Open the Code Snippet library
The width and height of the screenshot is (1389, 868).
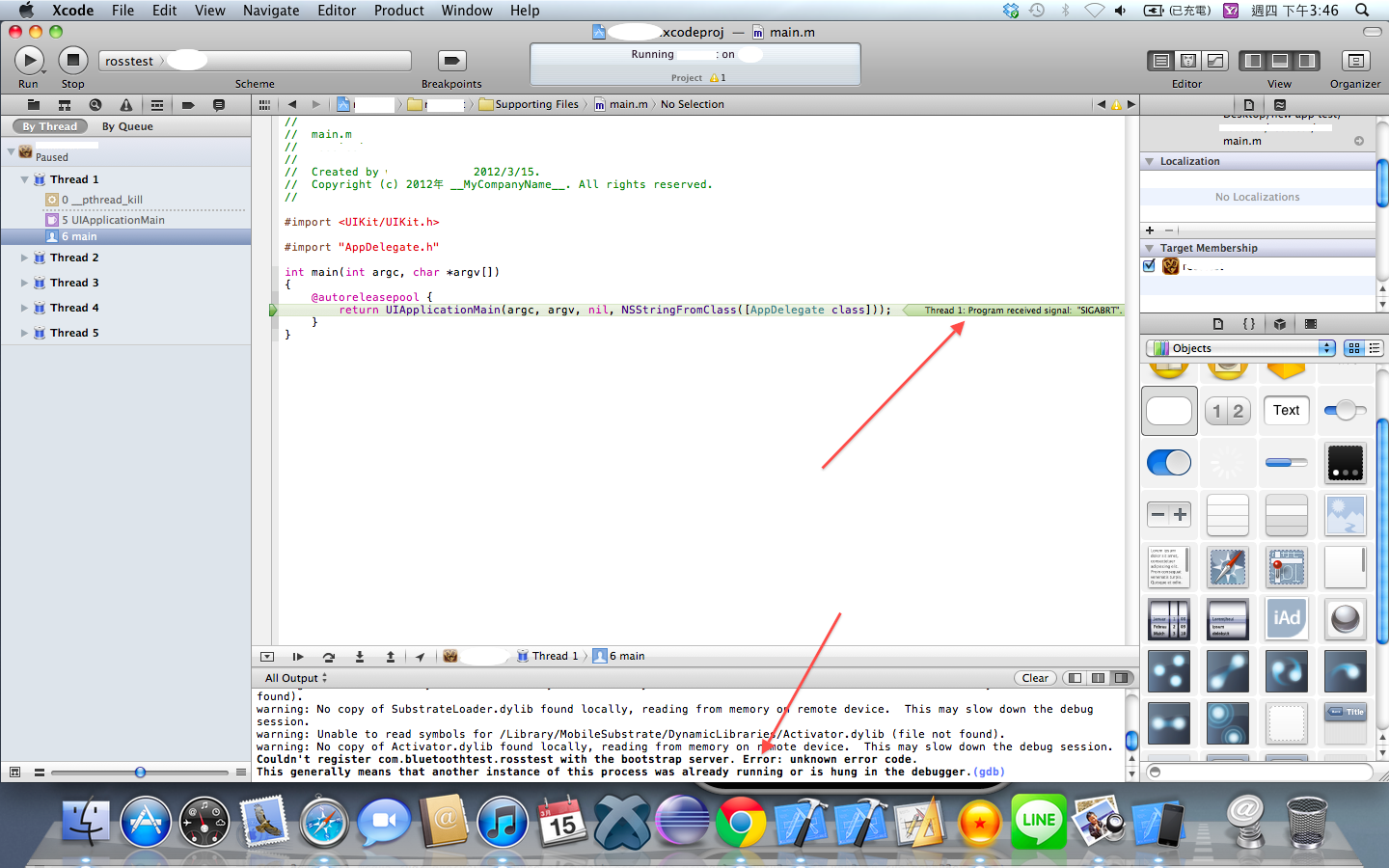pos(1249,324)
